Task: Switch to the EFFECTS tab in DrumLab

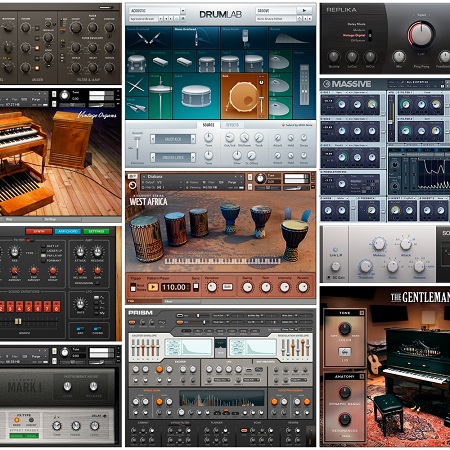Action: (232, 125)
